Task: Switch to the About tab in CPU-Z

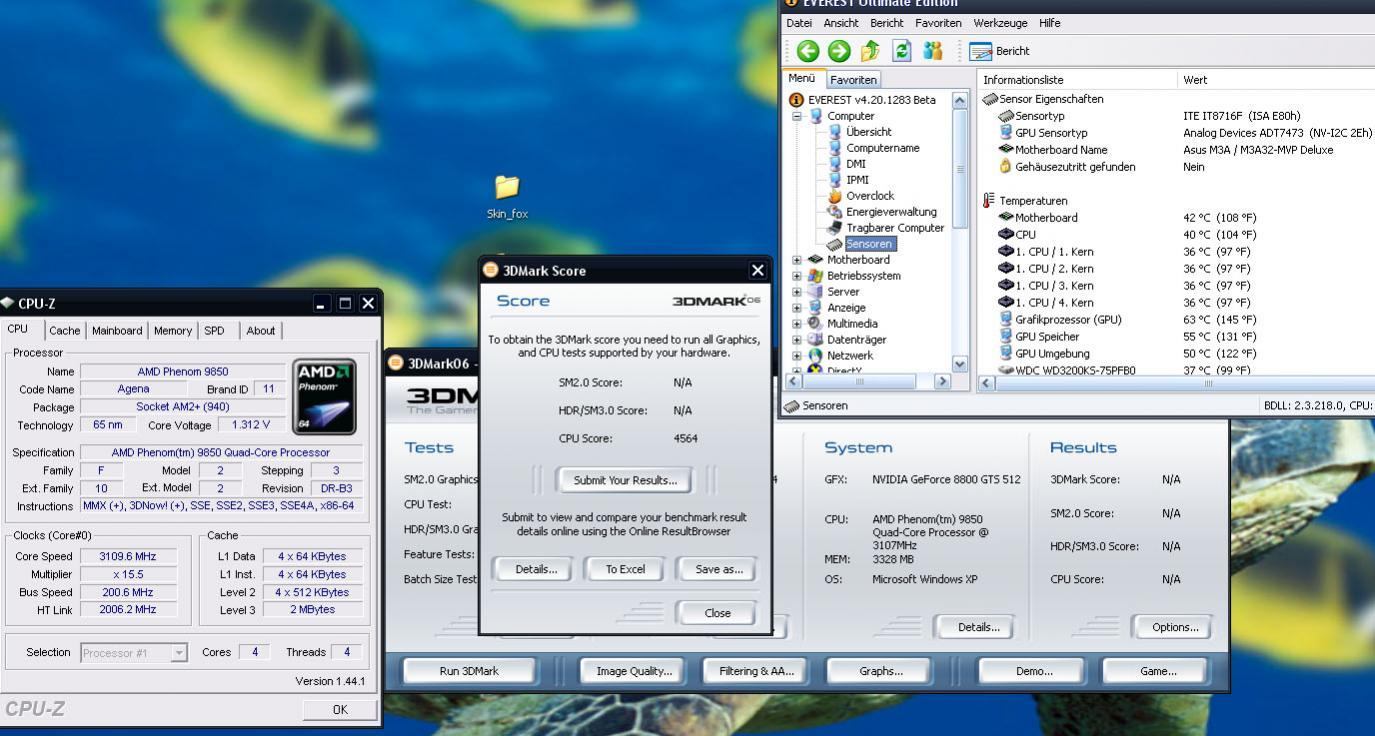Action: coord(261,331)
